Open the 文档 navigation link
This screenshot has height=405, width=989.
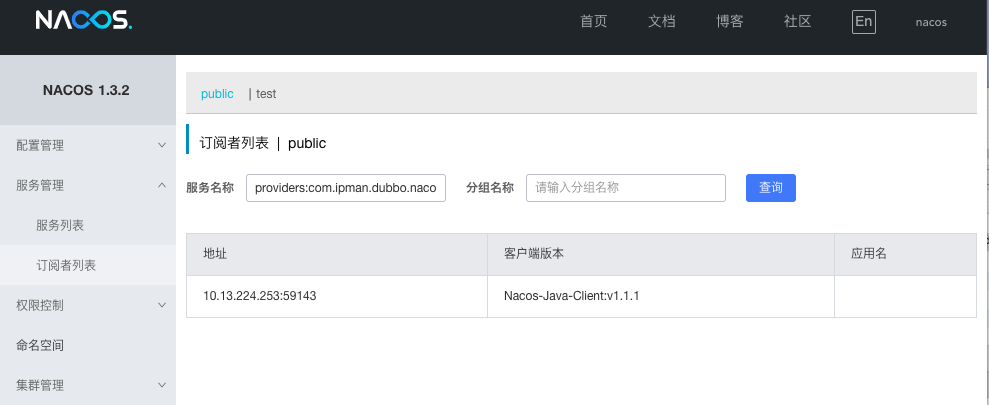point(662,22)
